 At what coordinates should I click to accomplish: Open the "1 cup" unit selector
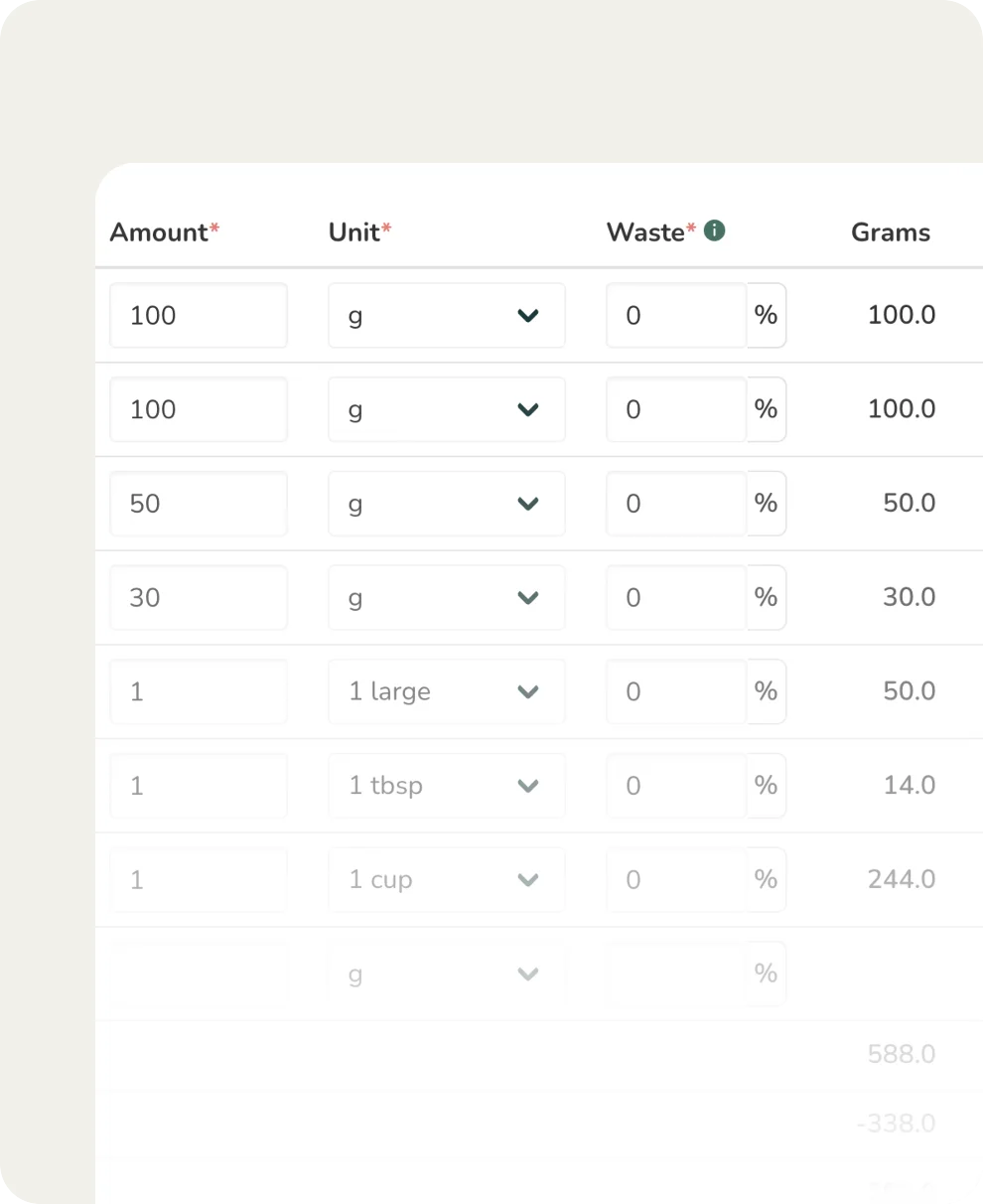[x=446, y=880]
